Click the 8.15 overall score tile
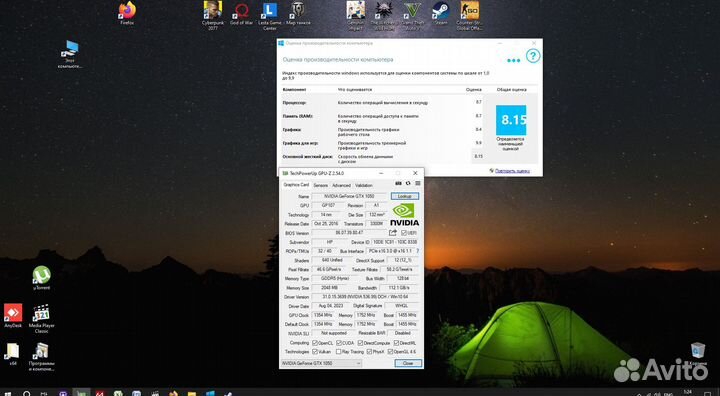 click(511, 120)
